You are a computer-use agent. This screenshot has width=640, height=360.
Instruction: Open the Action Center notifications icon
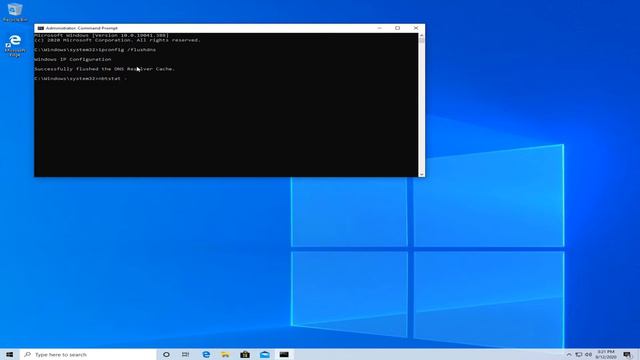(627, 354)
